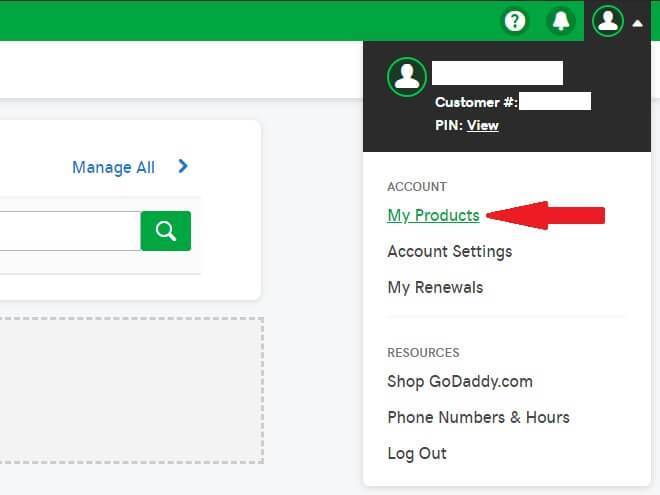The image size is (660, 495).
Task: Click the account avatar in top bar
Action: coord(608,21)
